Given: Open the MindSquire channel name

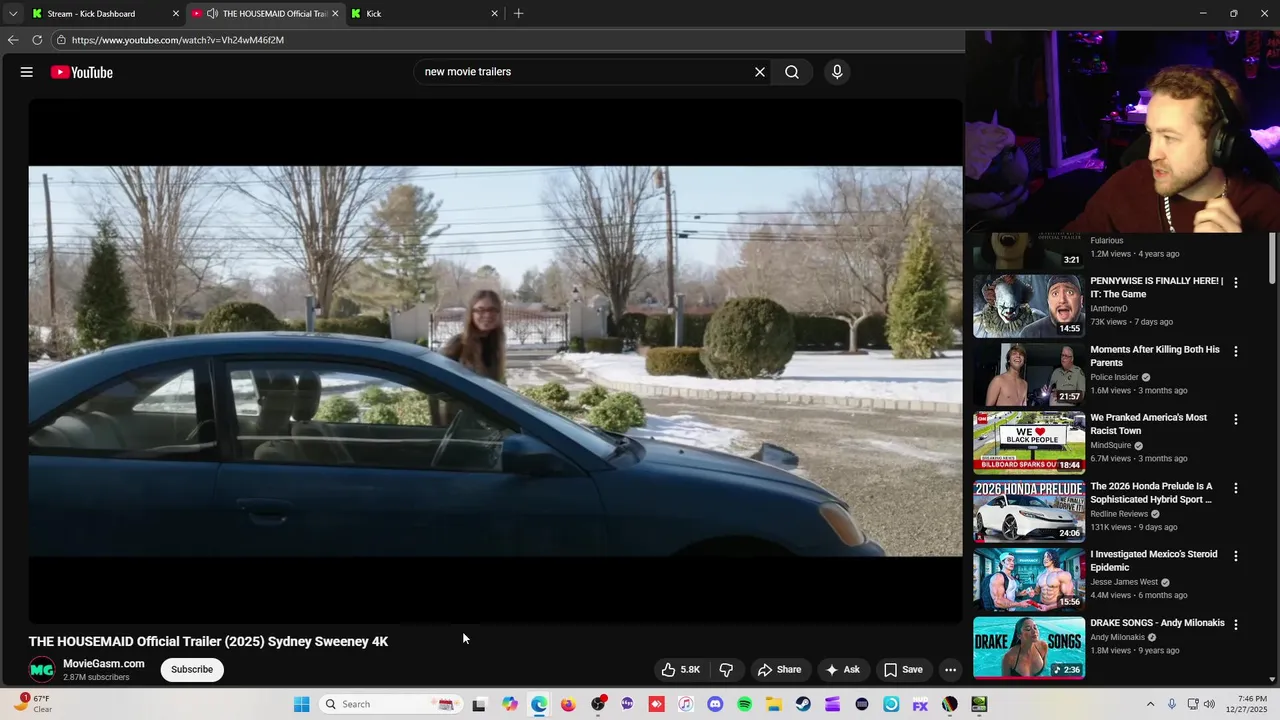Looking at the screenshot, I should tap(1110, 446).
